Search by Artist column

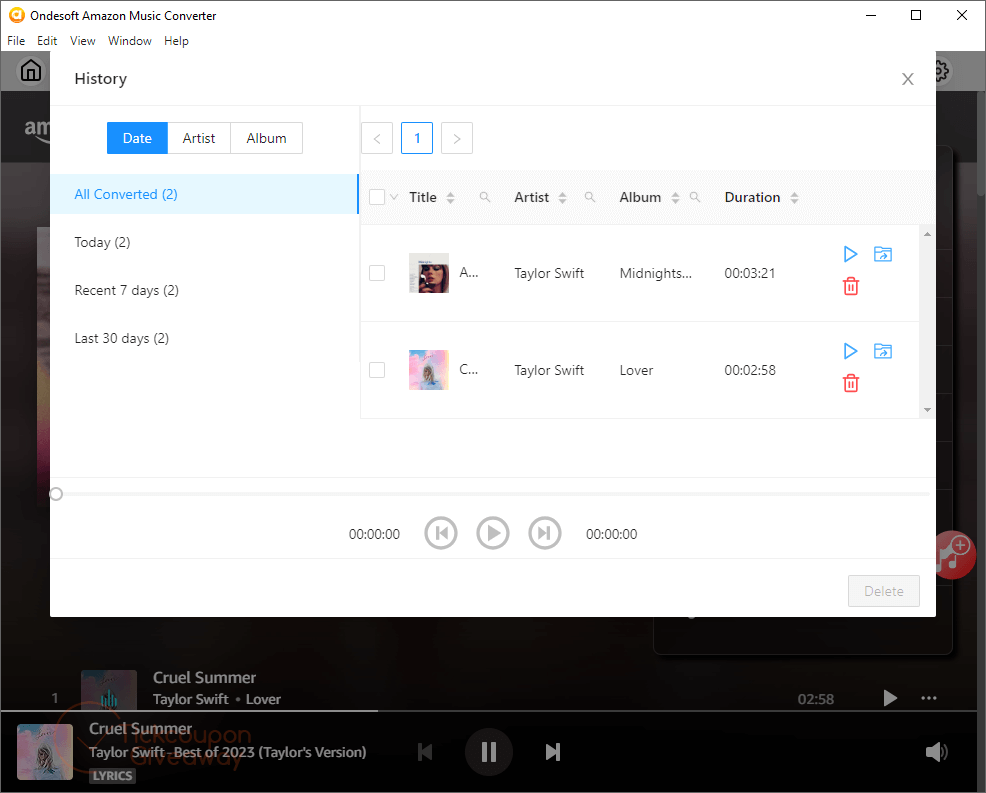click(590, 197)
